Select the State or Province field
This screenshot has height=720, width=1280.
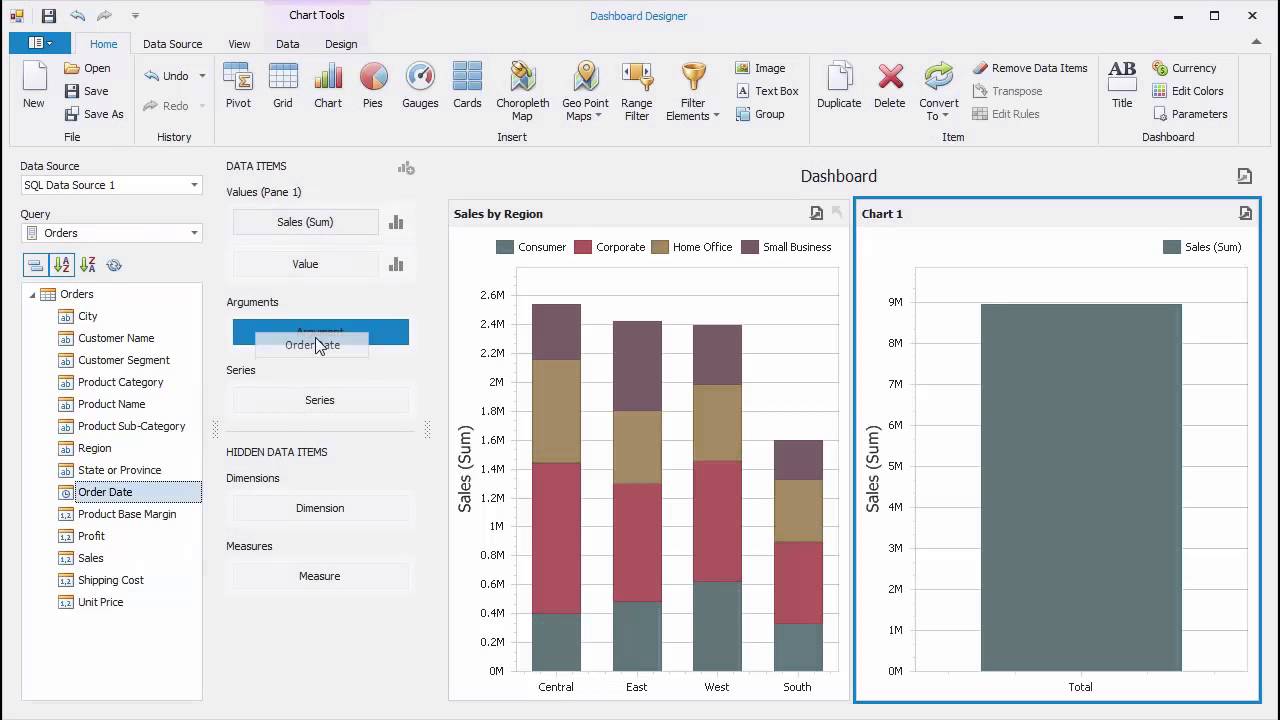coord(119,470)
